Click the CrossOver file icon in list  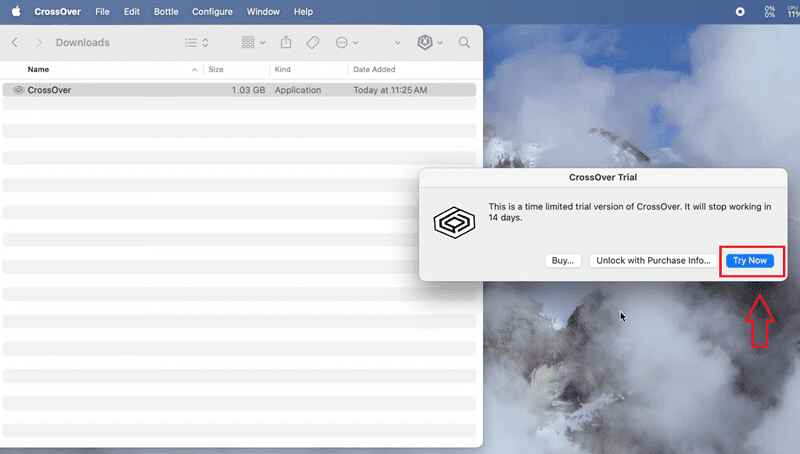point(18,90)
